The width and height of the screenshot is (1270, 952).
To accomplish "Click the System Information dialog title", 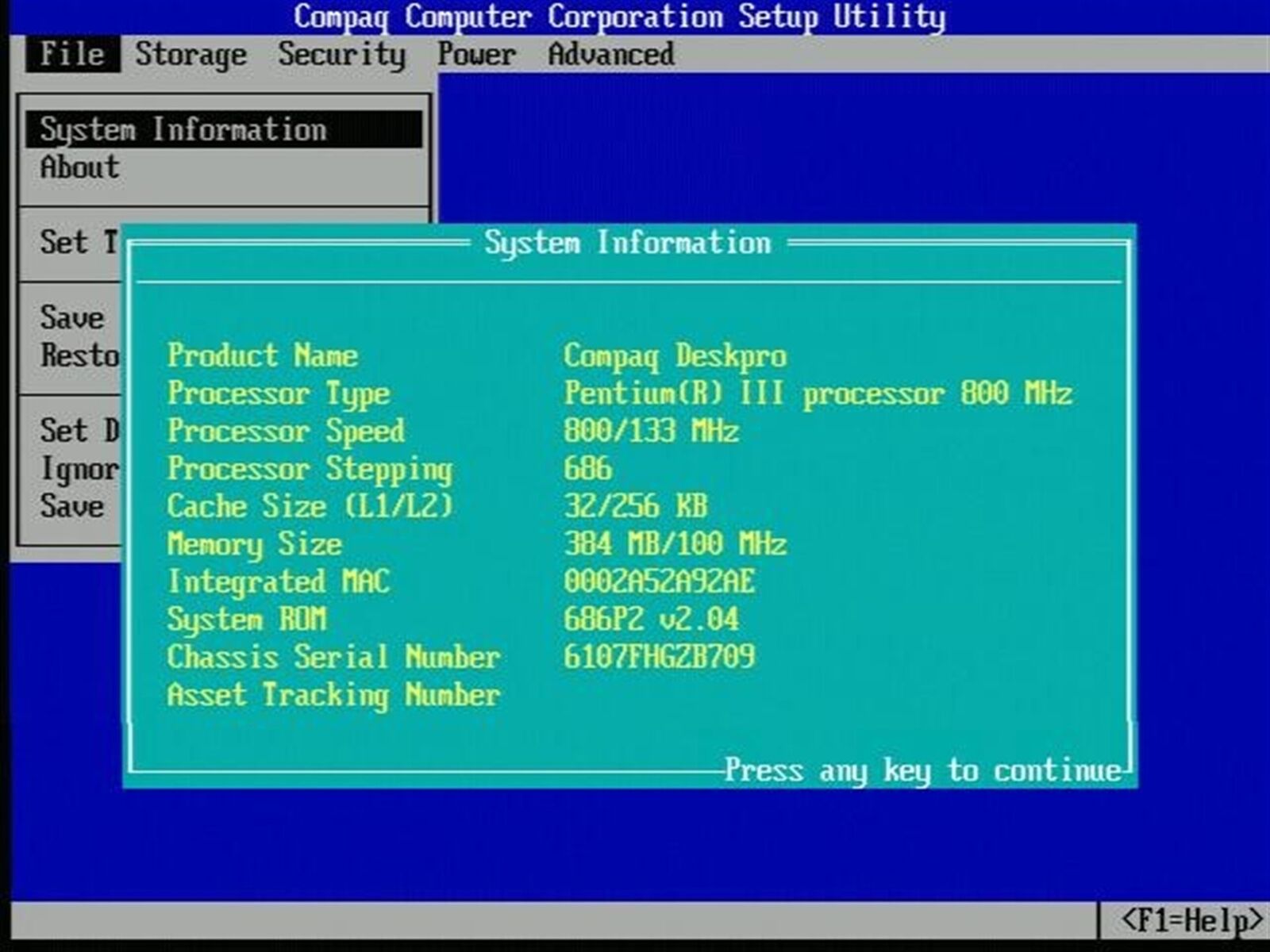I will 627,243.
